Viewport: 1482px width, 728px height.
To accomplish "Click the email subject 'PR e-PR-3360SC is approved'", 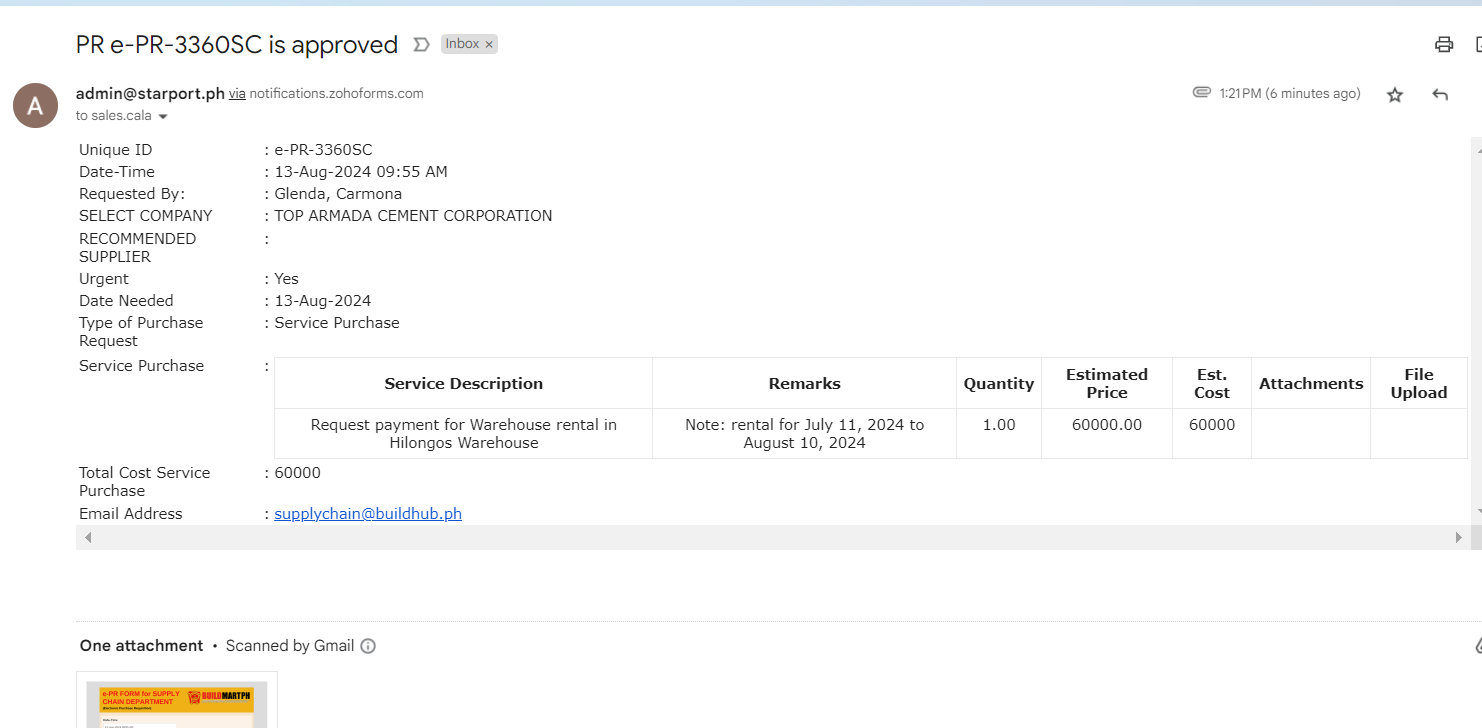I will 237,45.
